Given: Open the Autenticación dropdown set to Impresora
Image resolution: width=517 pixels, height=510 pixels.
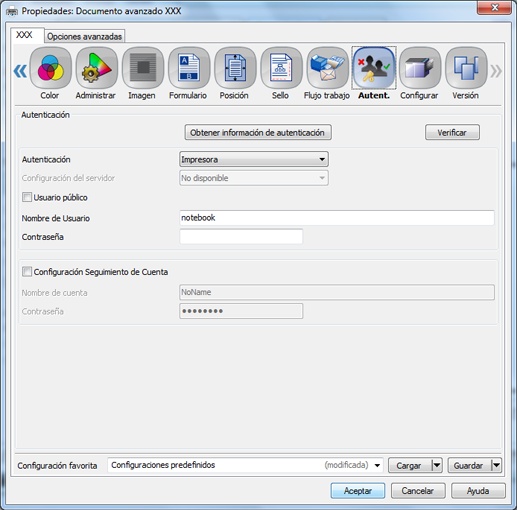Looking at the screenshot, I should pyautogui.click(x=254, y=159).
